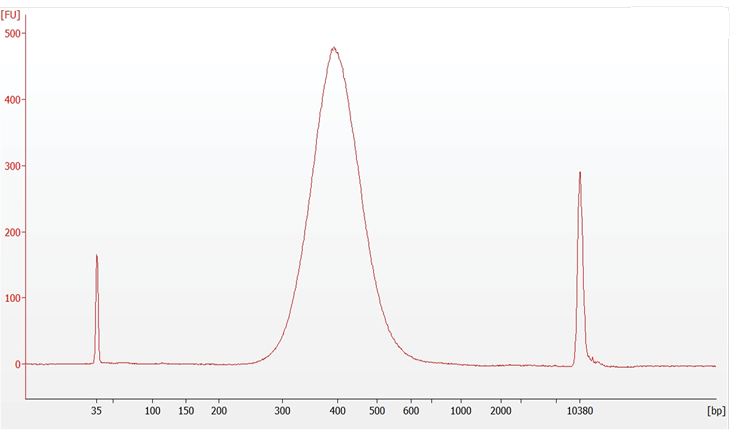The height and width of the screenshot is (448, 744).
Task: Click the [bp] x-axis unit label
Action: (715, 410)
